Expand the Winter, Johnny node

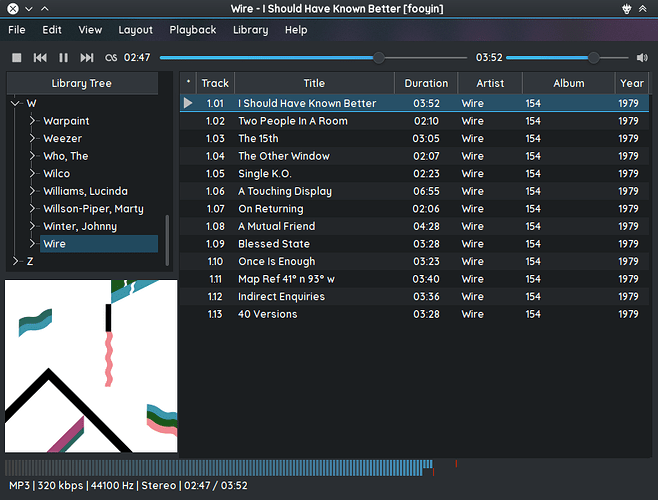pyautogui.click(x=32, y=226)
